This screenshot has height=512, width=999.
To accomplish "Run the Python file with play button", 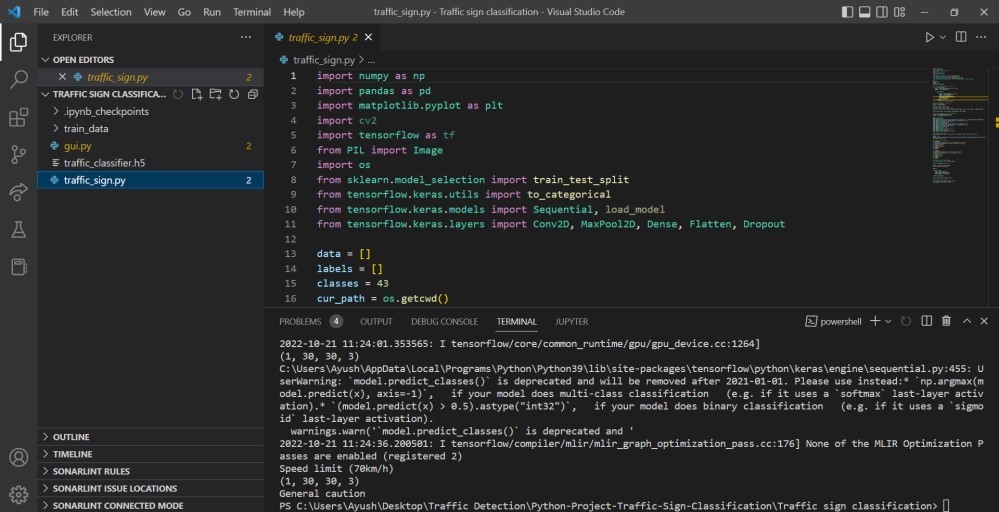I will [930, 38].
